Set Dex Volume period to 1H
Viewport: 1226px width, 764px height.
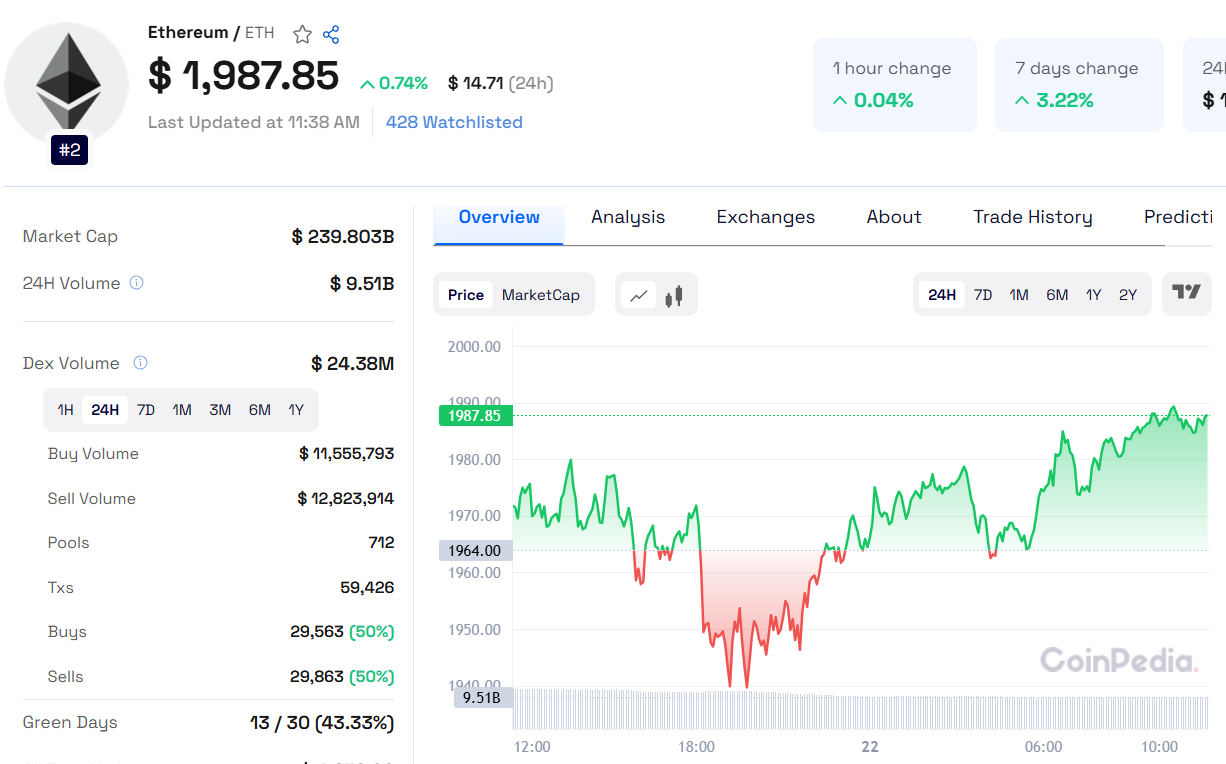65,410
